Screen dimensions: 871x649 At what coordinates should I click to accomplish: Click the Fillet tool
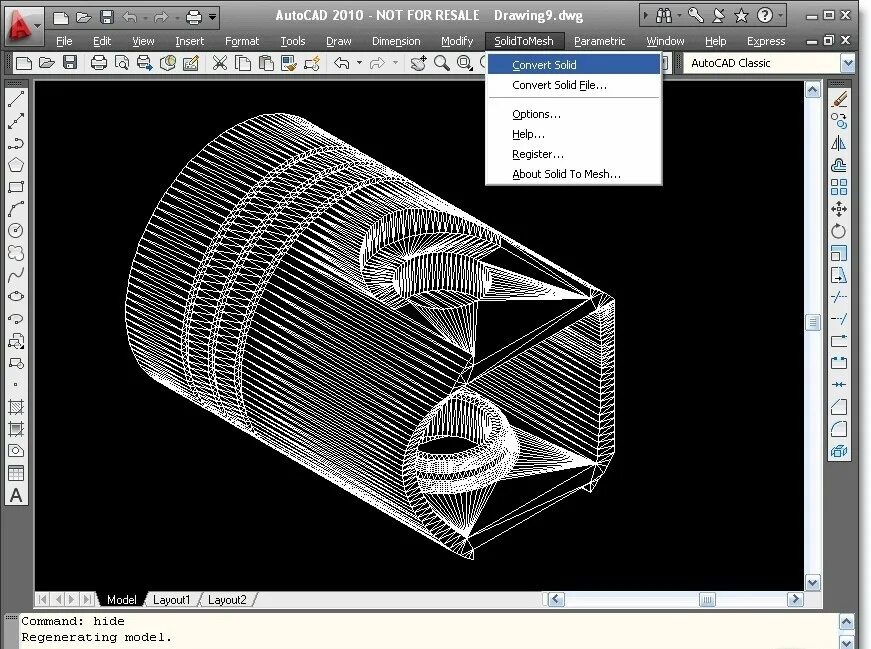coord(839,429)
